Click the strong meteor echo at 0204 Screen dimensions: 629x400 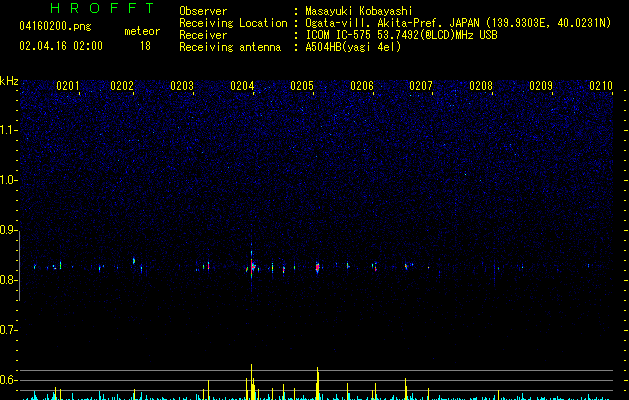click(x=252, y=267)
